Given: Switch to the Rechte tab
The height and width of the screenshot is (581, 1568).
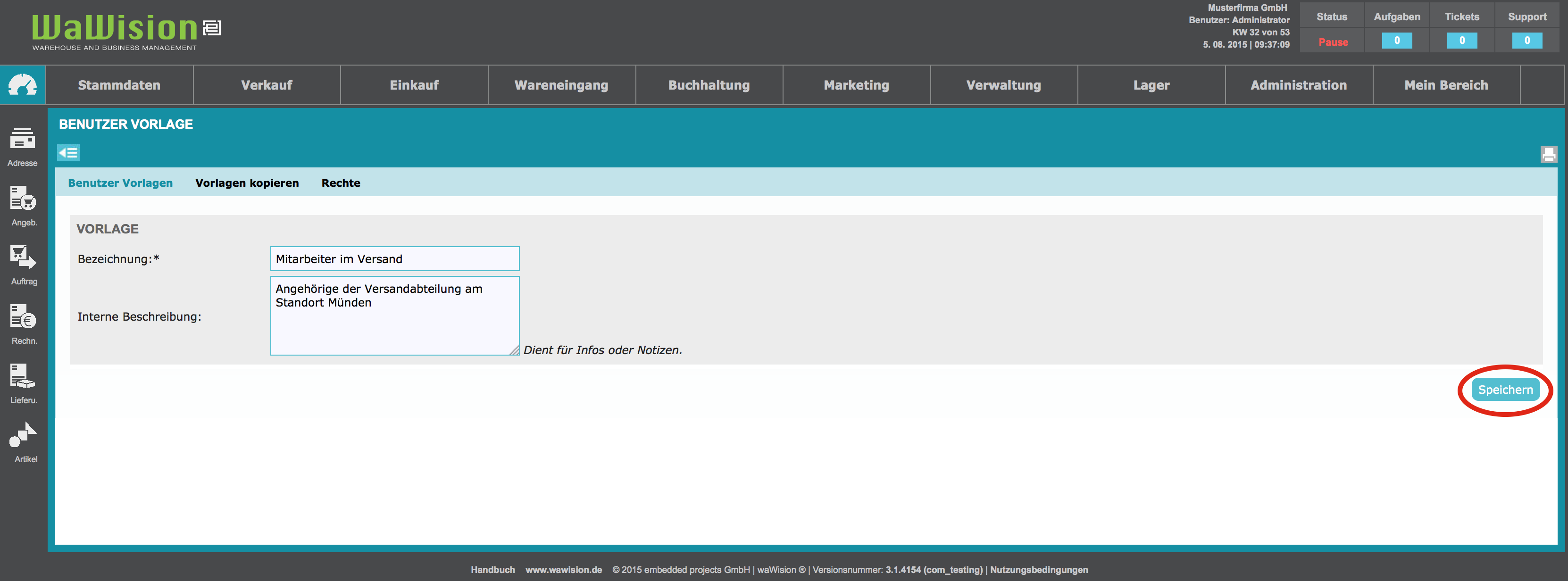Looking at the screenshot, I should 340,183.
